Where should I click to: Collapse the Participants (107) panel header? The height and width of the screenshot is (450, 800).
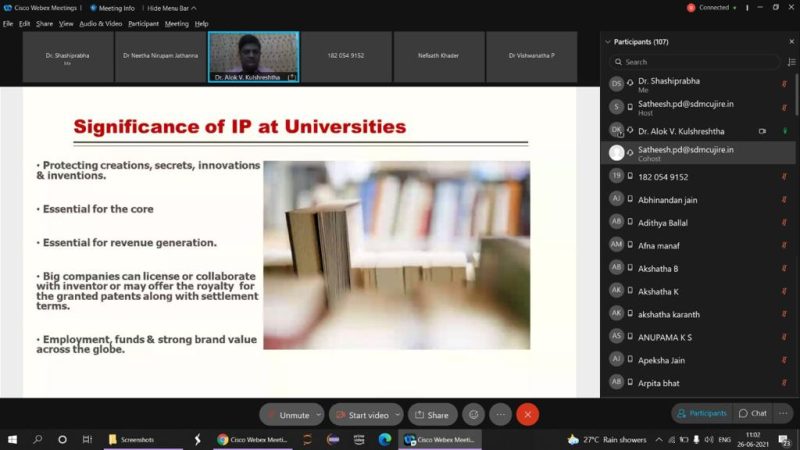coord(608,42)
